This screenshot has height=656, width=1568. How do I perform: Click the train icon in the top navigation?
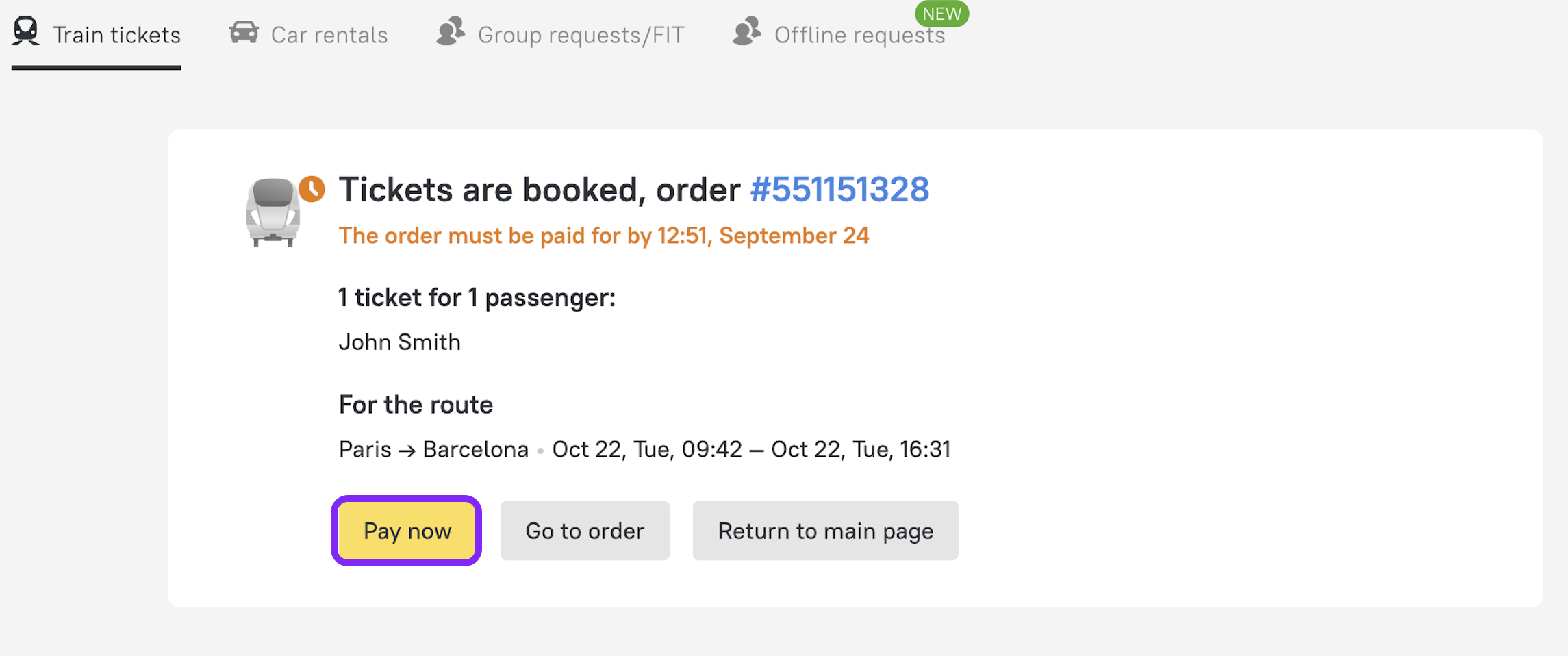(x=26, y=31)
